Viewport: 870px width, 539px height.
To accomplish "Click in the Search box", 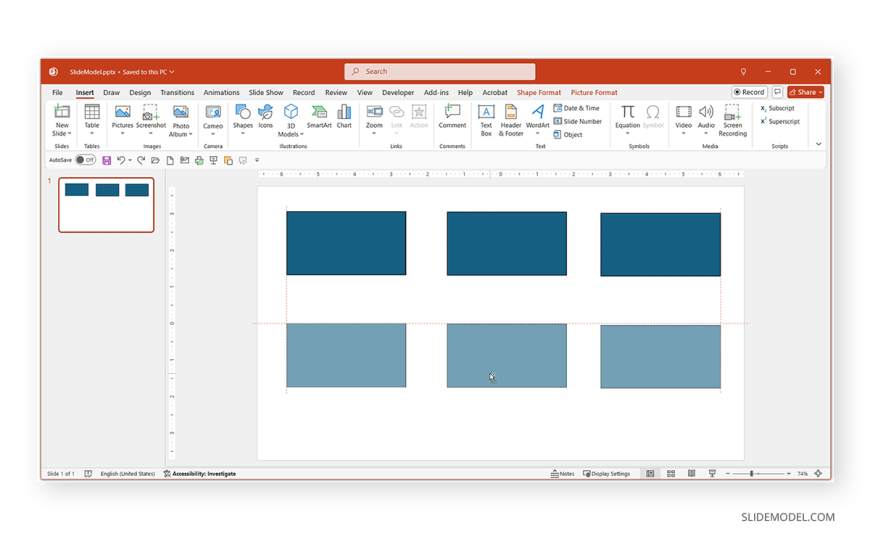I will pyautogui.click(x=439, y=72).
